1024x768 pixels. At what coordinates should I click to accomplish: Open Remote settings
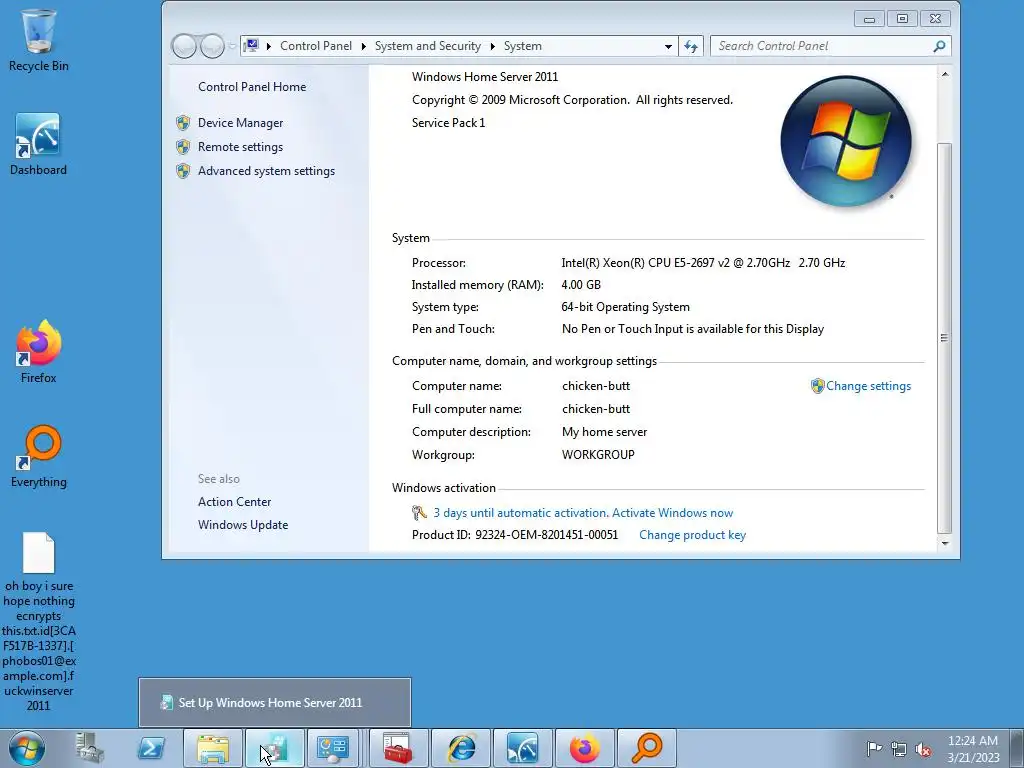pyautogui.click(x=240, y=147)
